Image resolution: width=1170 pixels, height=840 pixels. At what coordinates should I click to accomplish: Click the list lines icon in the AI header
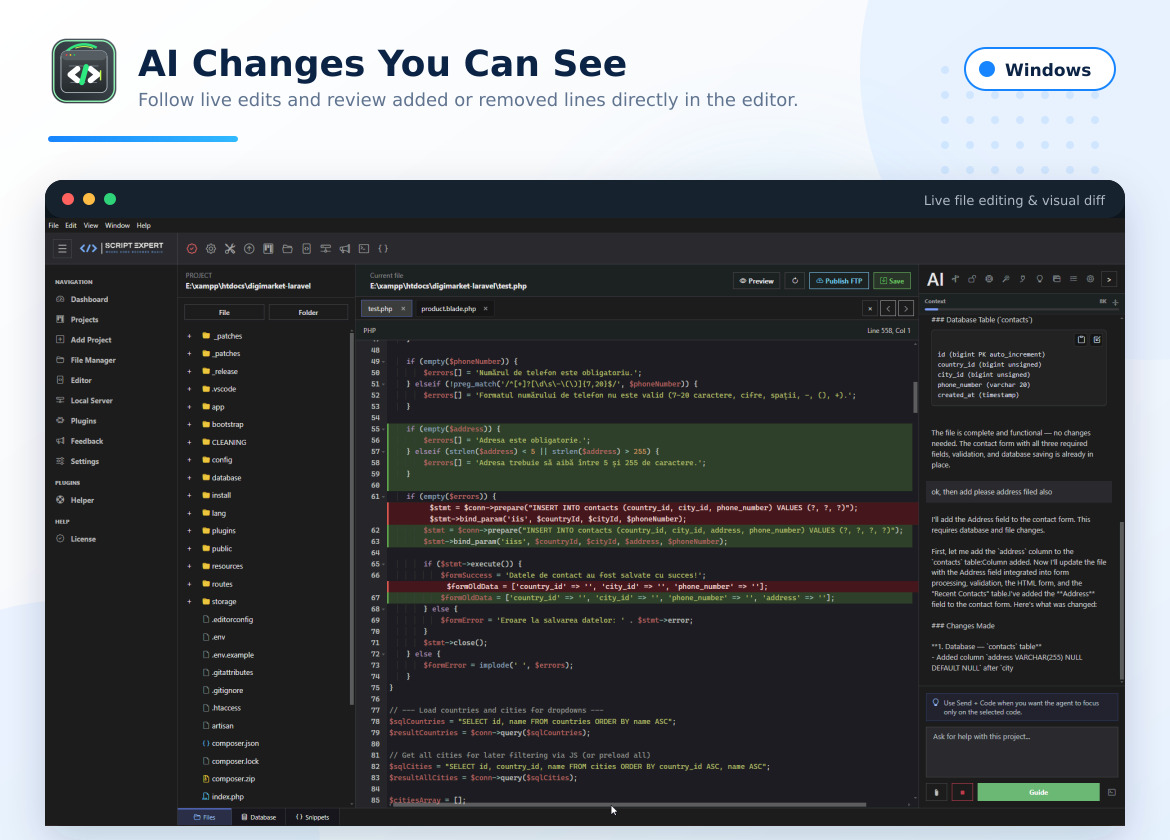point(1073,279)
